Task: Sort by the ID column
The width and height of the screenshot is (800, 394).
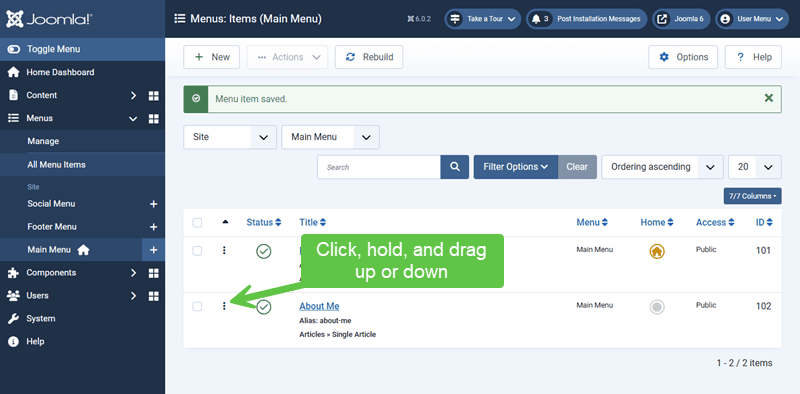Action: 764,223
